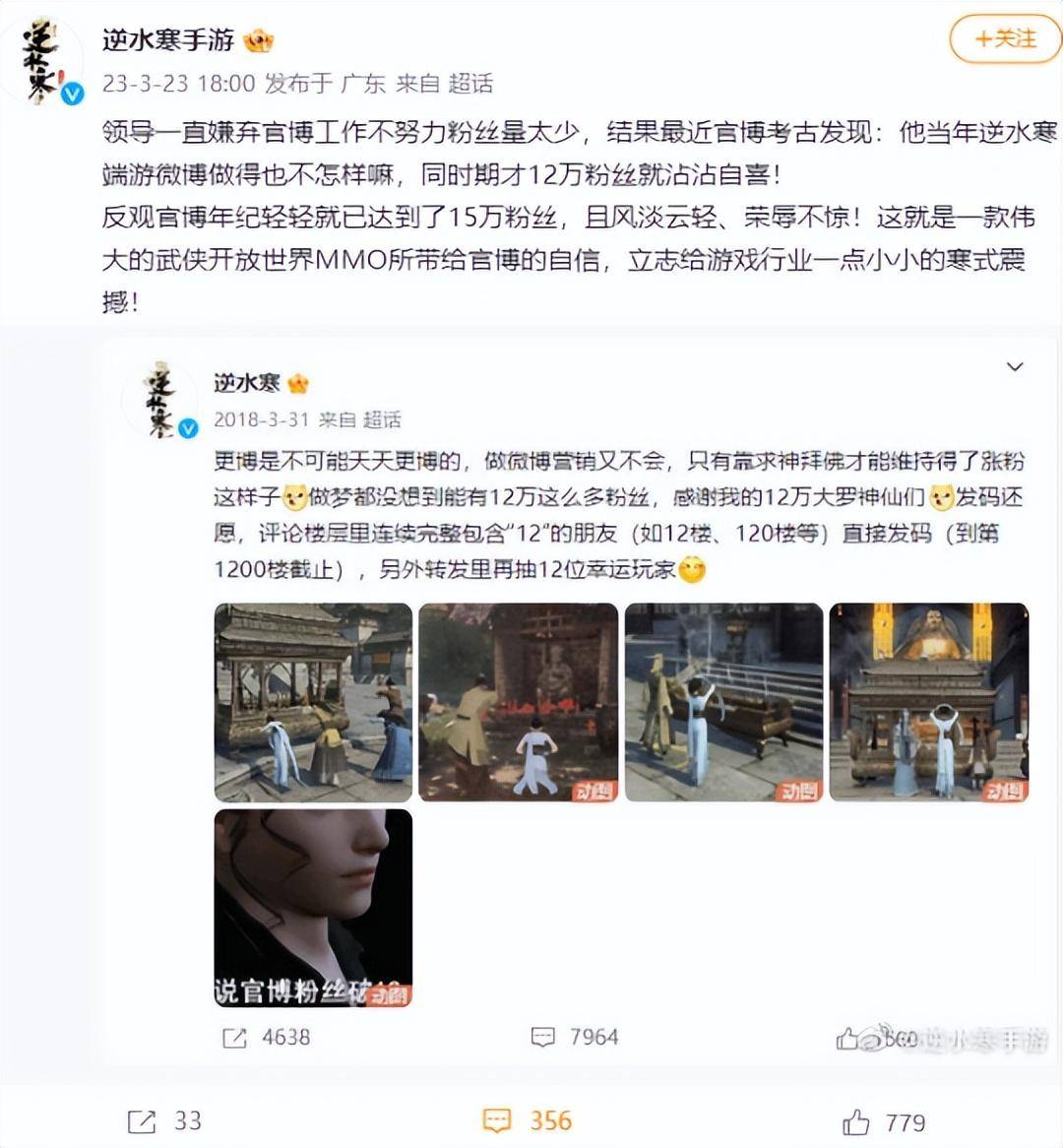Open quoted 逆水寒 account avatar

pyautogui.click(x=162, y=400)
